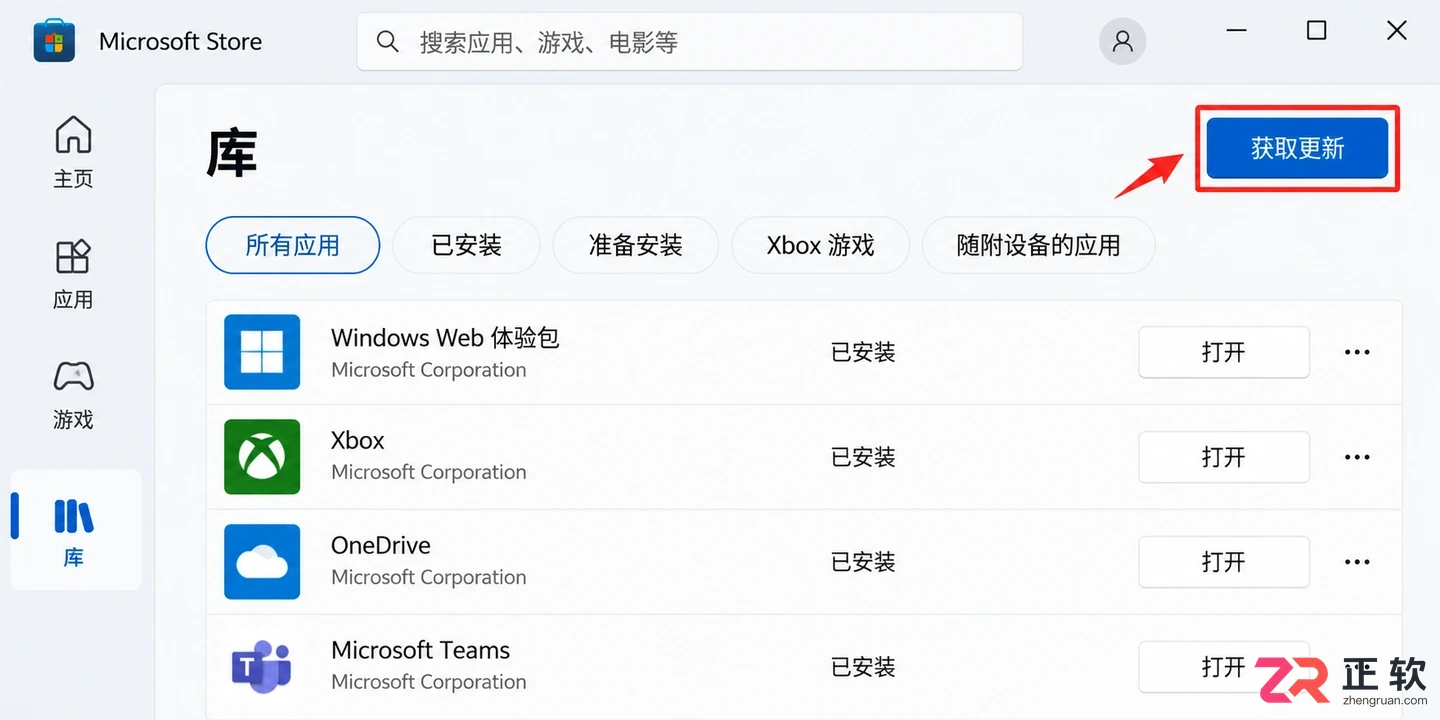
Task: Click Microsoft Corporation under Microsoft Teams
Action: [429, 682]
